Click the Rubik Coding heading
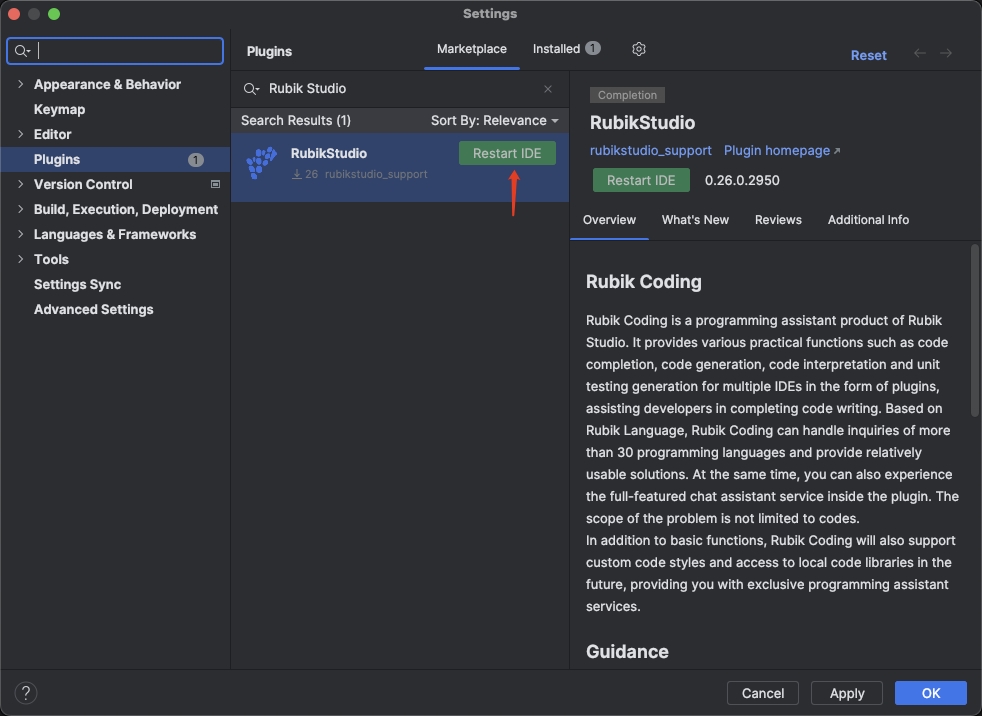 644,282
